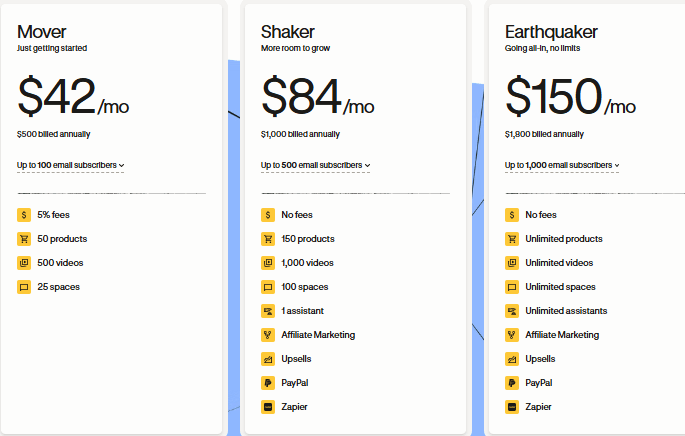Click the 5% fees dollar icon in Mover

(x=24, y=215)
